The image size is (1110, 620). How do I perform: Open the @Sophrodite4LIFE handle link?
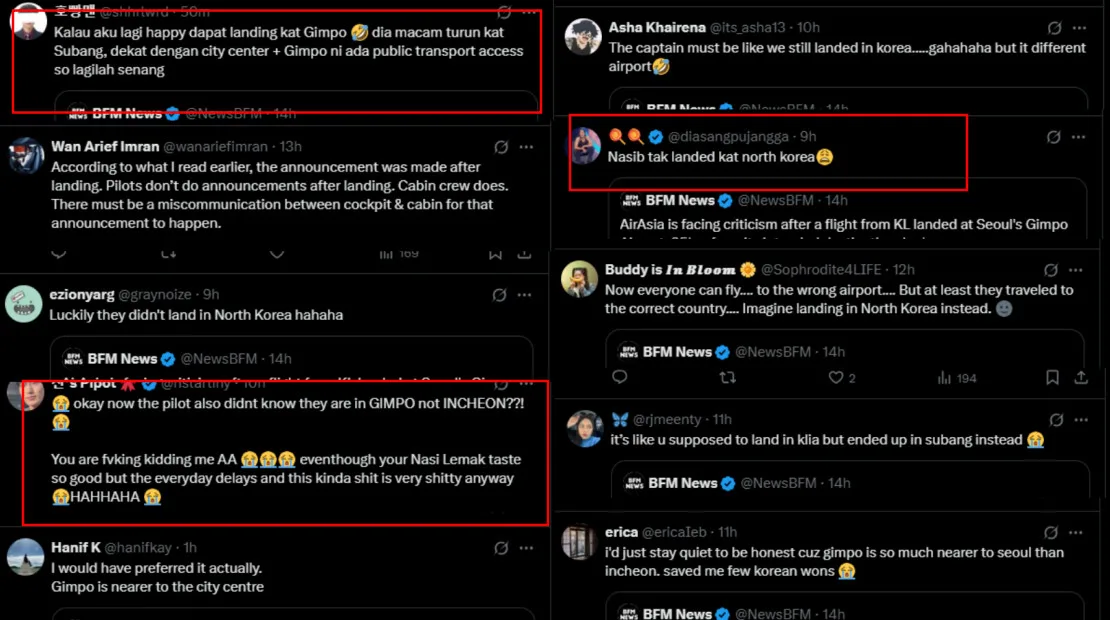pos(824,270)
